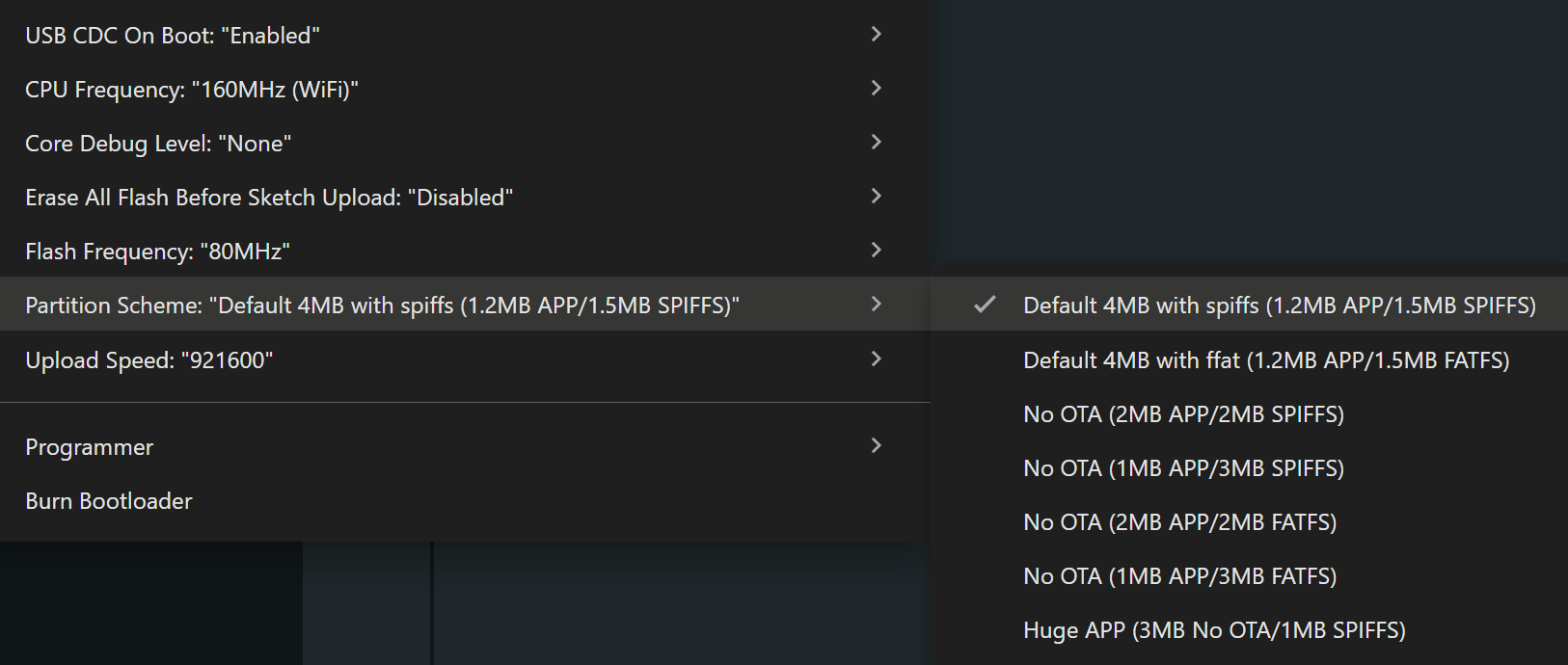Select No OTA (1MB APP/3MB SPIFFS) option

1183,468
